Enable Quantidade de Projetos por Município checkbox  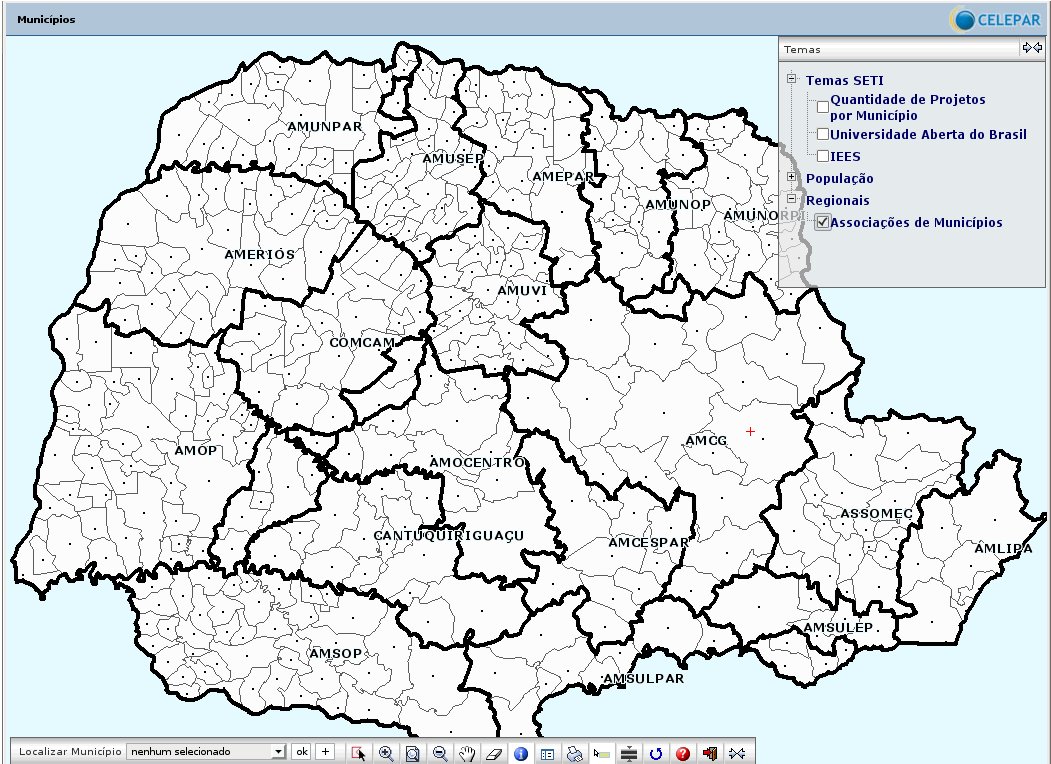click(823, 107)
